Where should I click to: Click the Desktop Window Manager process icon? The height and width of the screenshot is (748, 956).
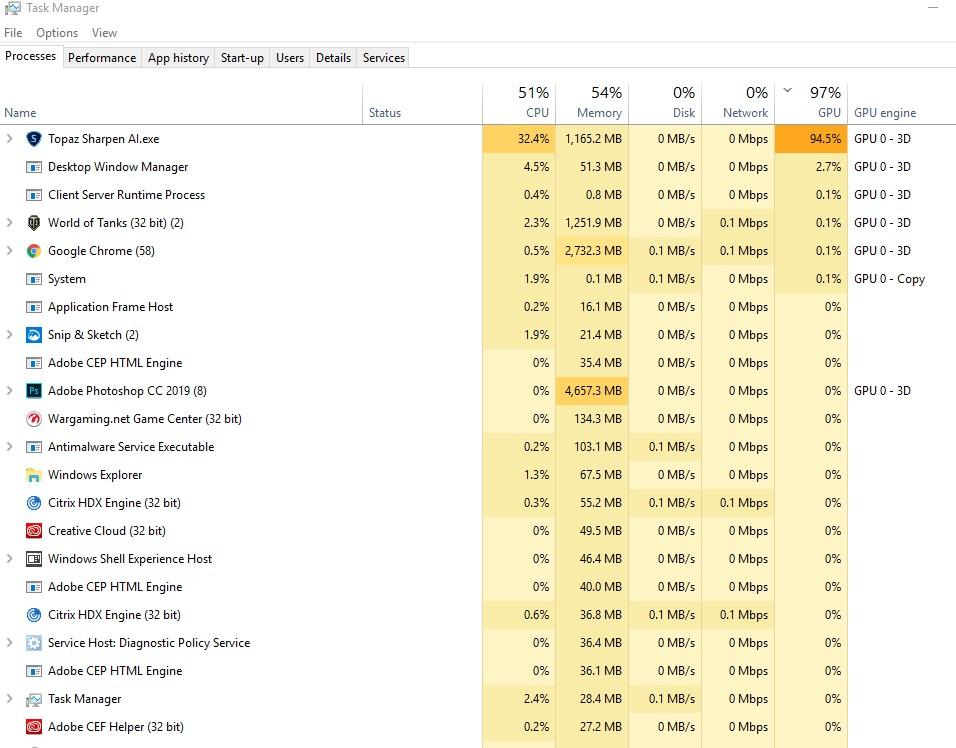[34, 167]
